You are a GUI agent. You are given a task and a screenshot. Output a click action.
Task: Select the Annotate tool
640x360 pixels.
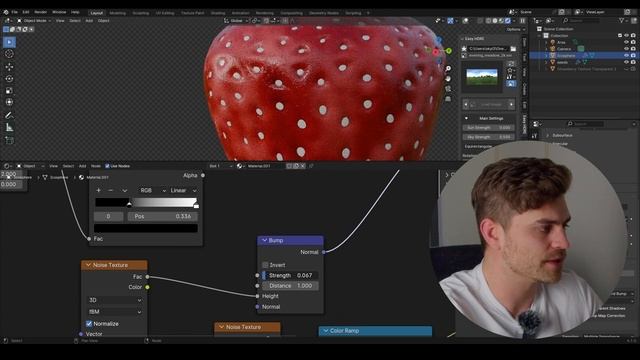click(9, 116)
